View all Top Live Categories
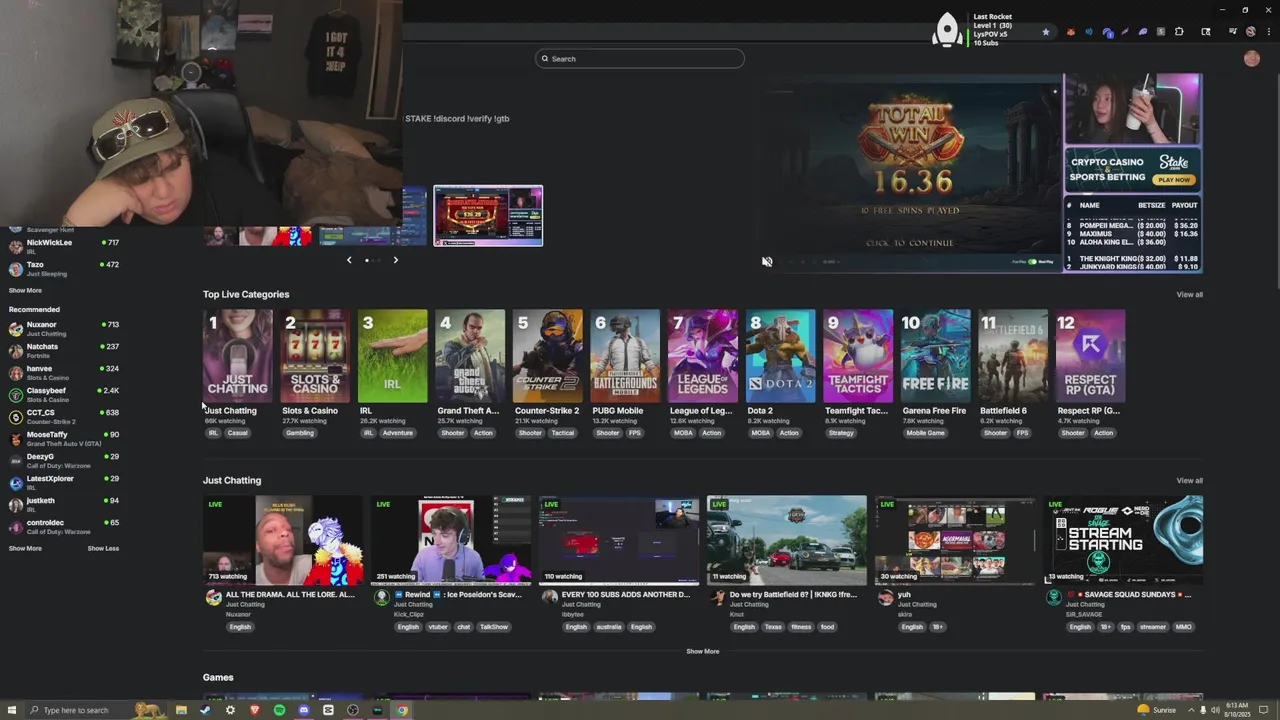The image size is (1280, 720). [x=1189, y=295]
